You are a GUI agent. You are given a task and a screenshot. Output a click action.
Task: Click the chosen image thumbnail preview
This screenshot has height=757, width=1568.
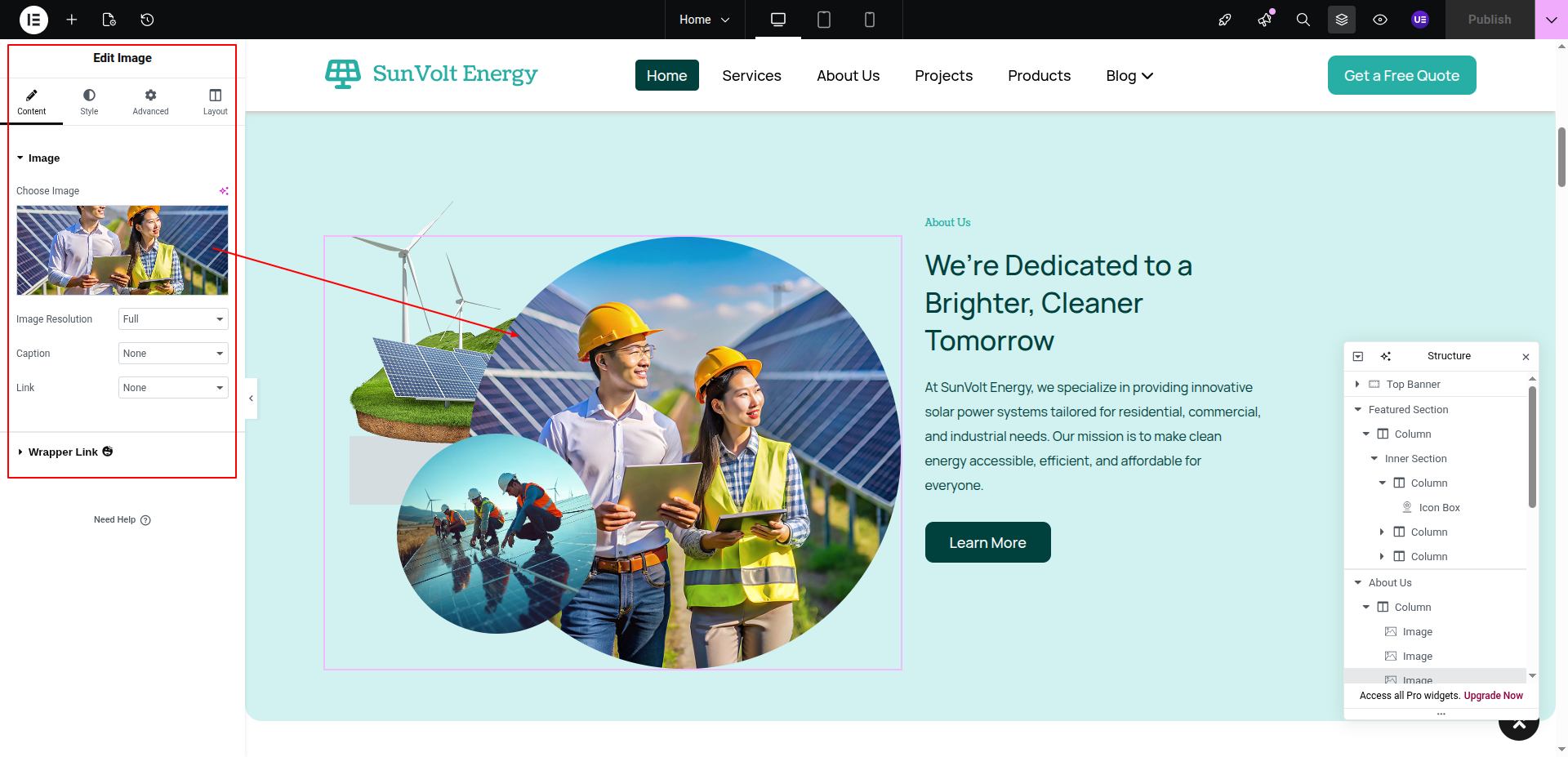122,250
